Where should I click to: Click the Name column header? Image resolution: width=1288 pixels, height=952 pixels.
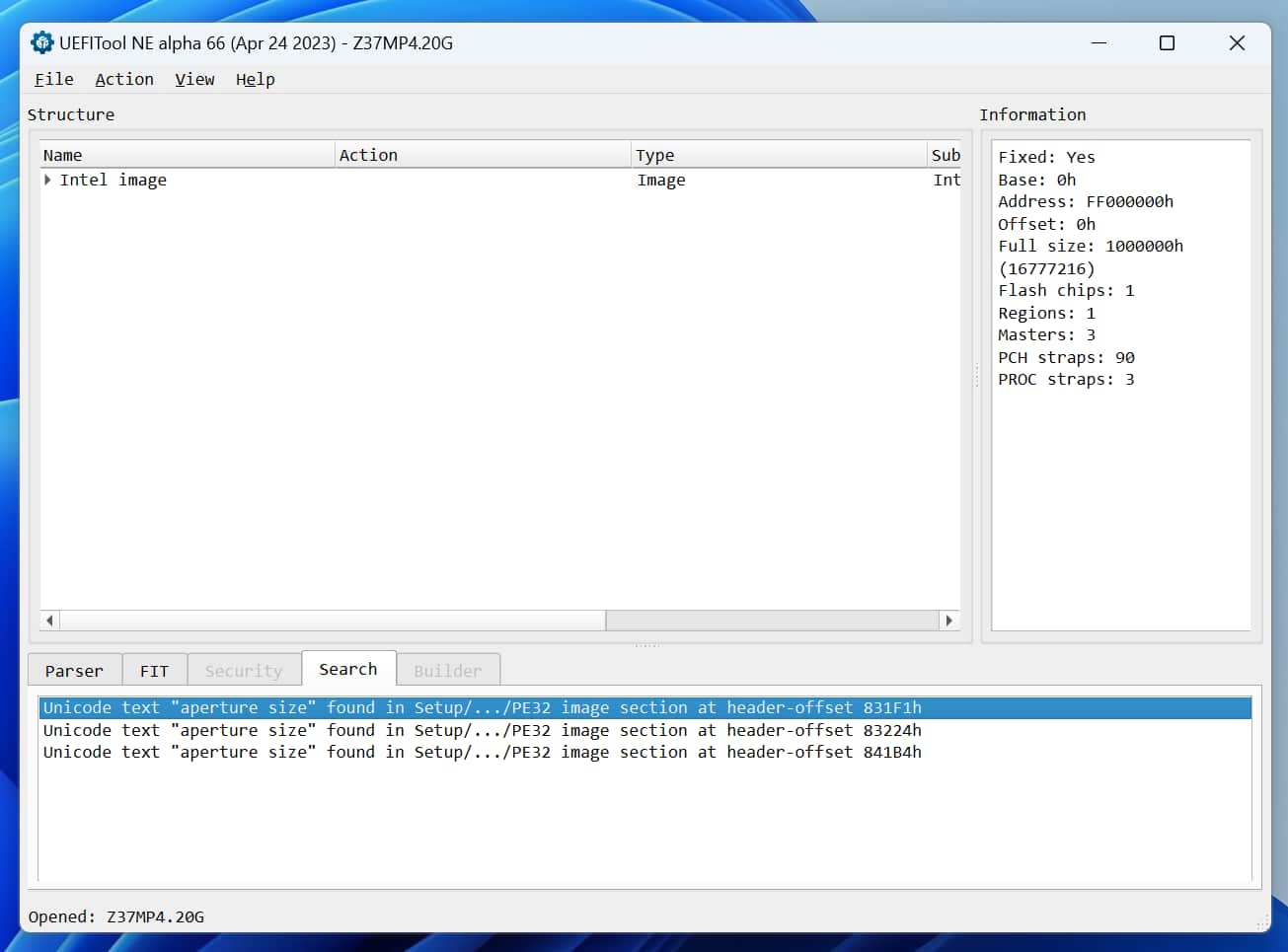187,155
